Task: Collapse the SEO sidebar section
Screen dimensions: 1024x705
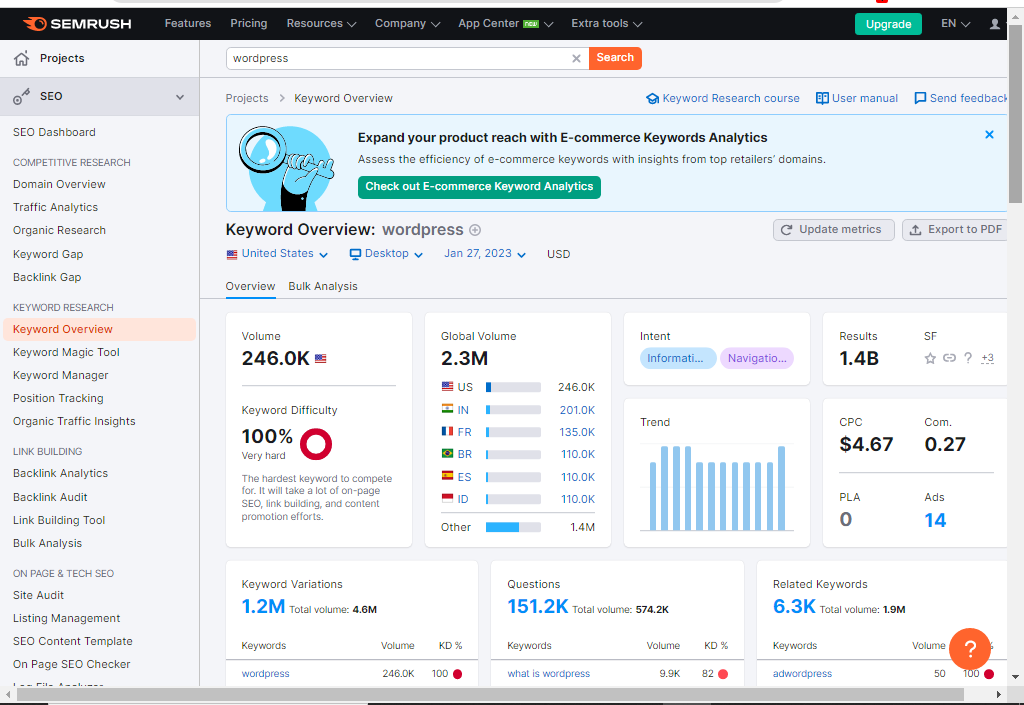Action: 180,97
